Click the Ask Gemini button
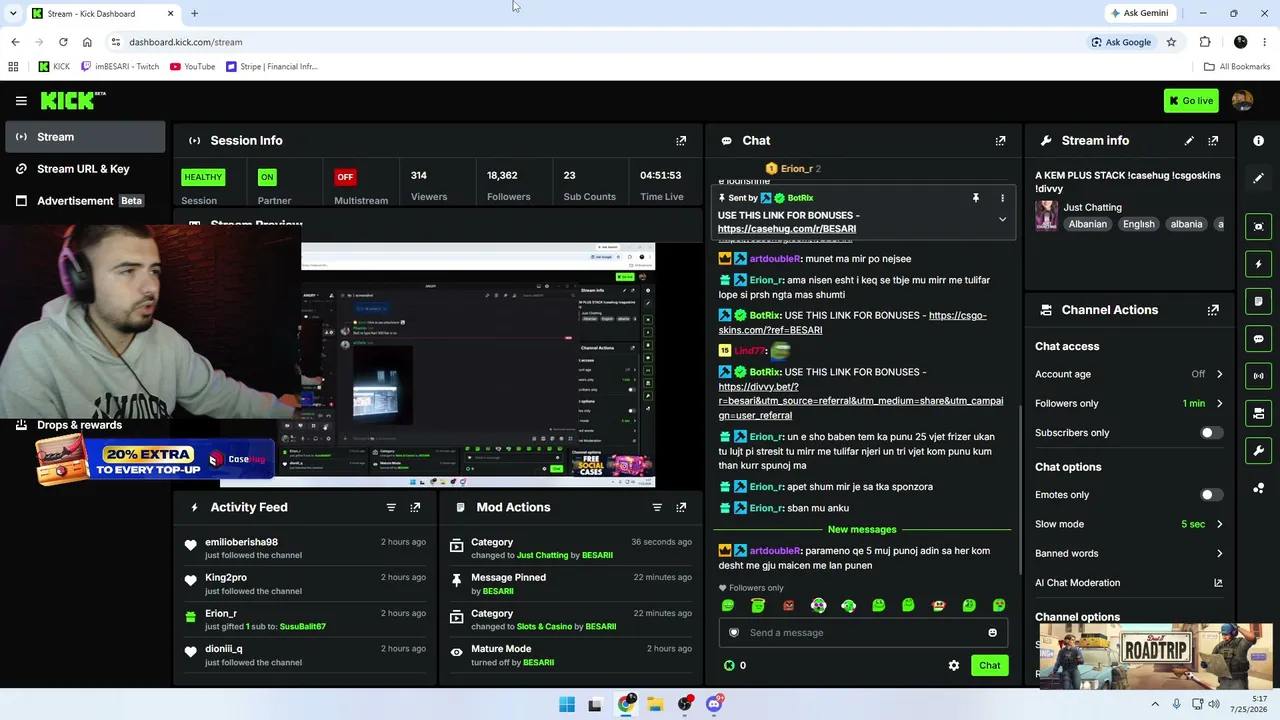The height and width of the screenshot is (720, 1280). [x=1139, y=13]
